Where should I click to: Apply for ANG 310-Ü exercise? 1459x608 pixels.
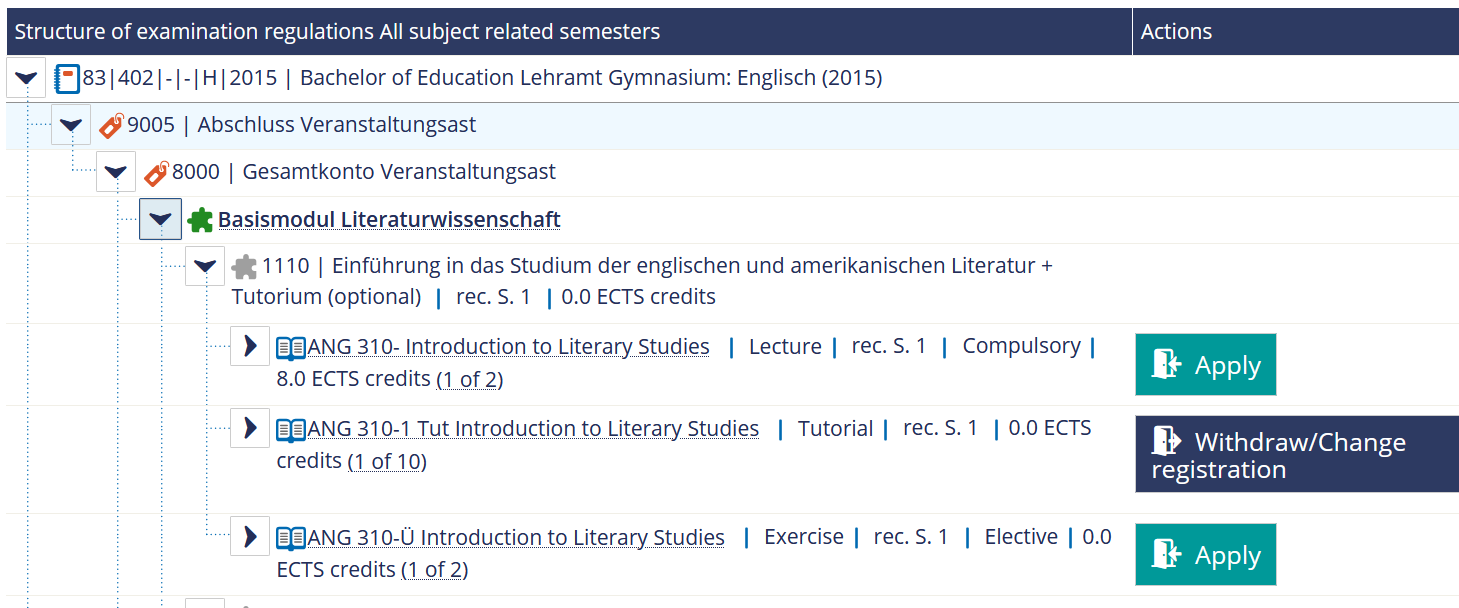(x=1206, y=555)
